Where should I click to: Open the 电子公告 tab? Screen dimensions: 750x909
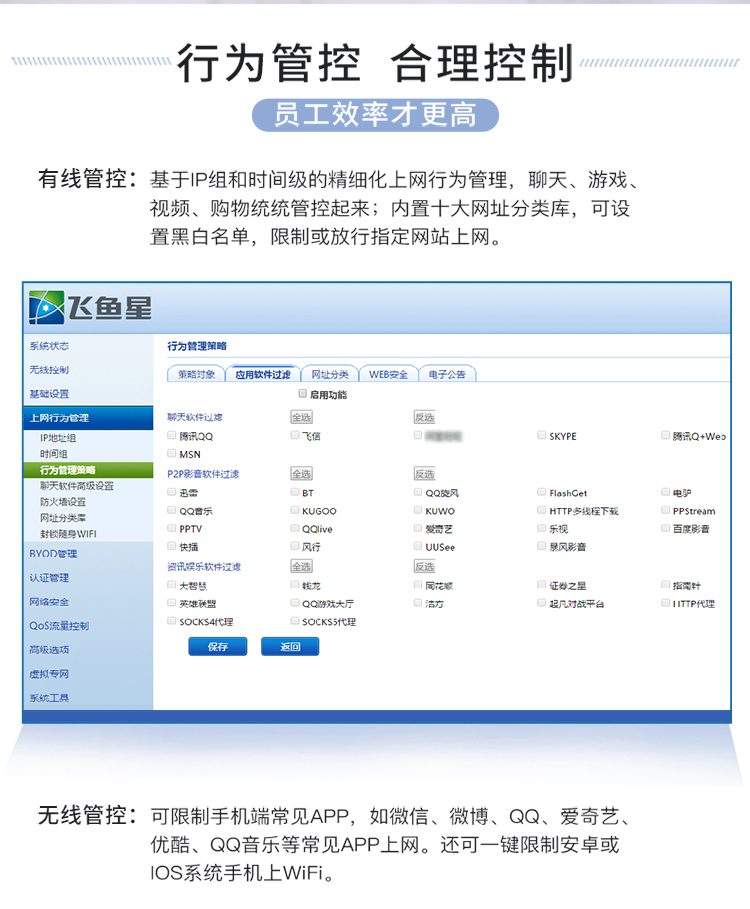pyautogui.click(x=447, y=374)
